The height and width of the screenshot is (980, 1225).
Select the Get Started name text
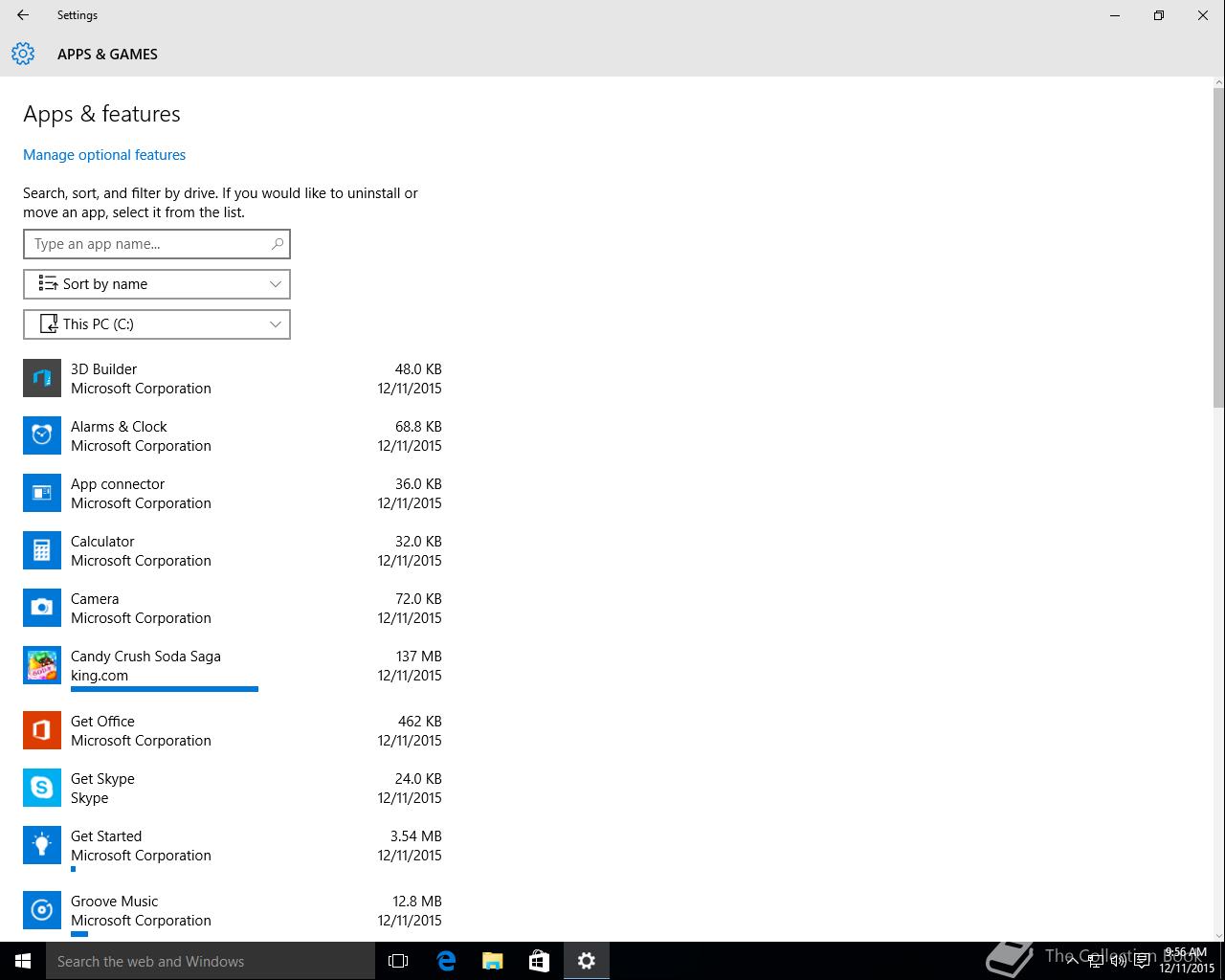point(106,836)
